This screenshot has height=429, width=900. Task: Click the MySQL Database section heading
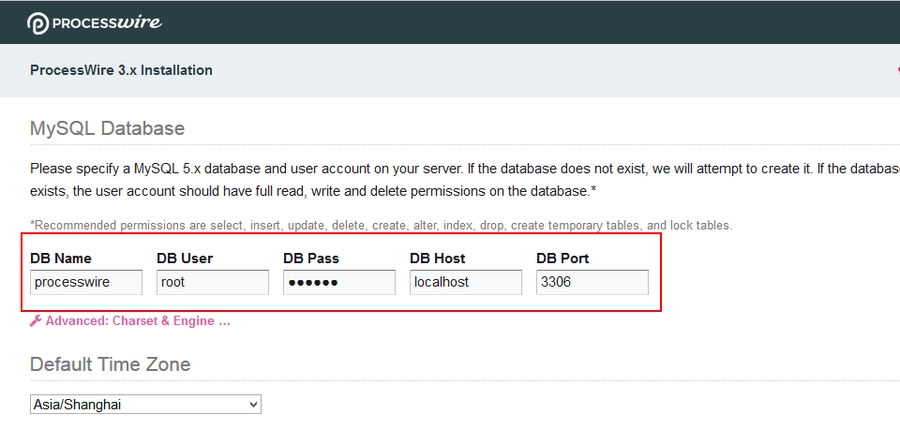point(107,128)
